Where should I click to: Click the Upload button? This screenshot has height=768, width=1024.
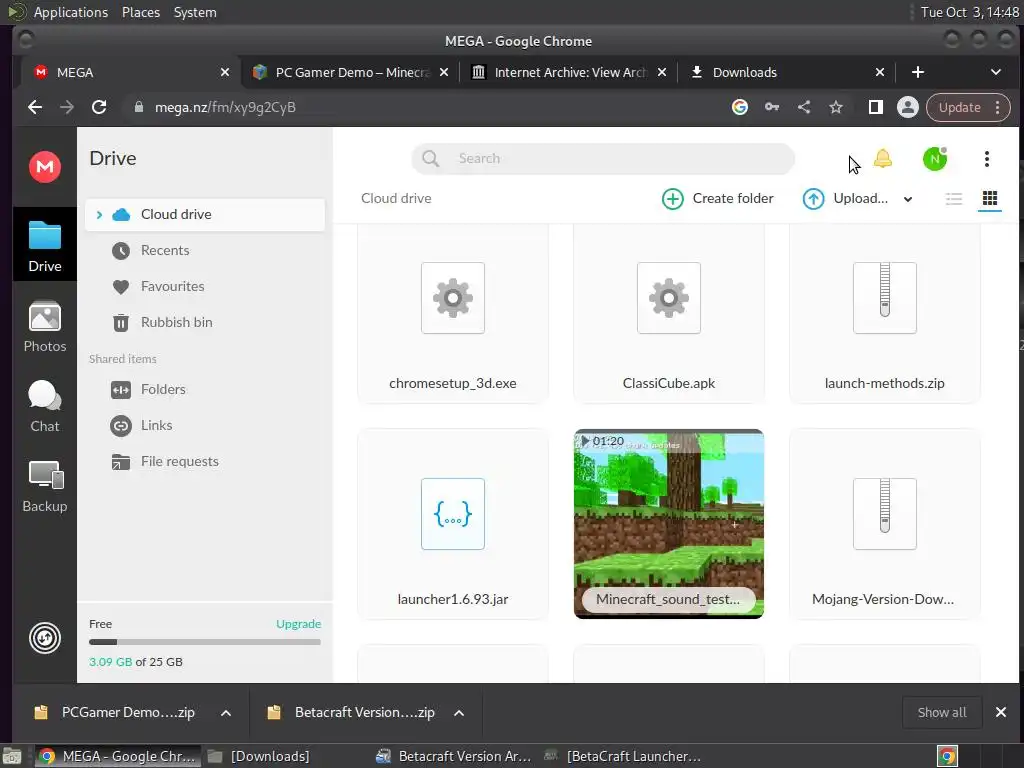click(x=845, y=199)
